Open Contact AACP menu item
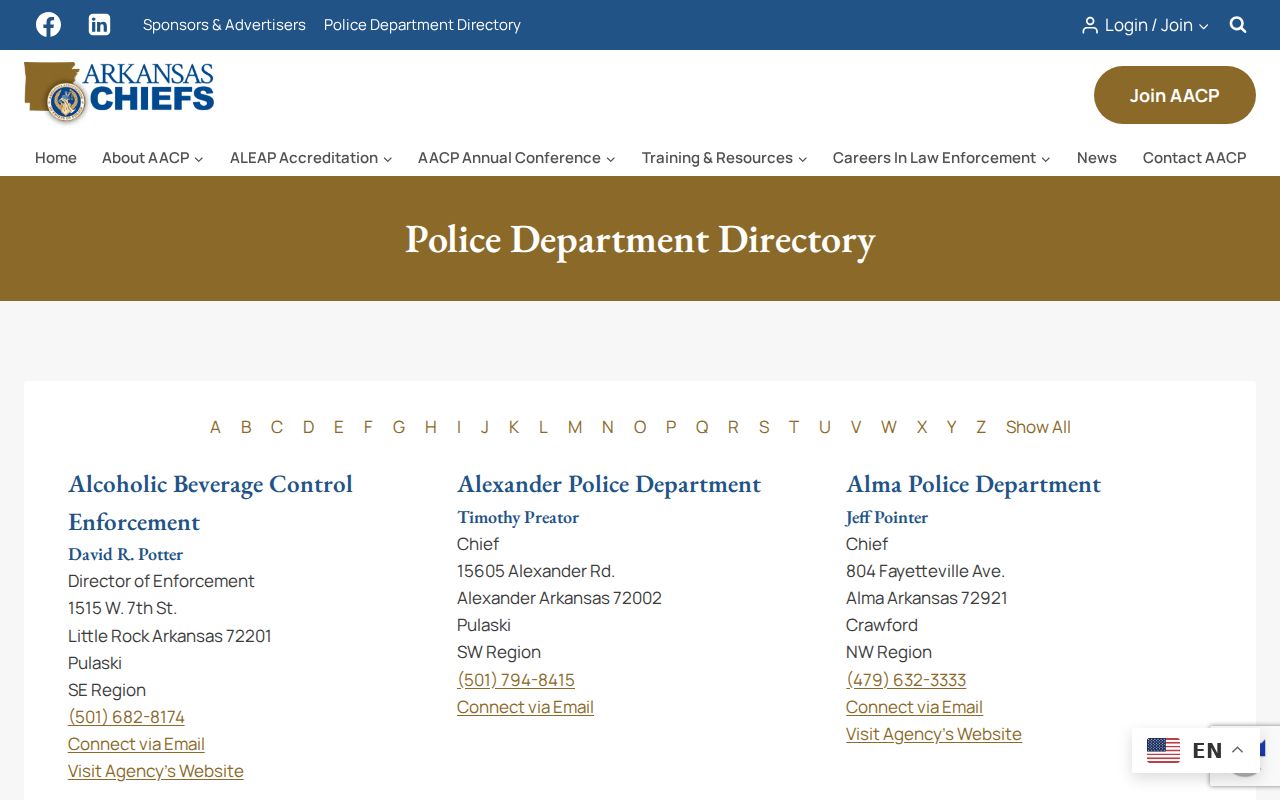This screenshot has width=1280, height=800. coord(1195,158)
